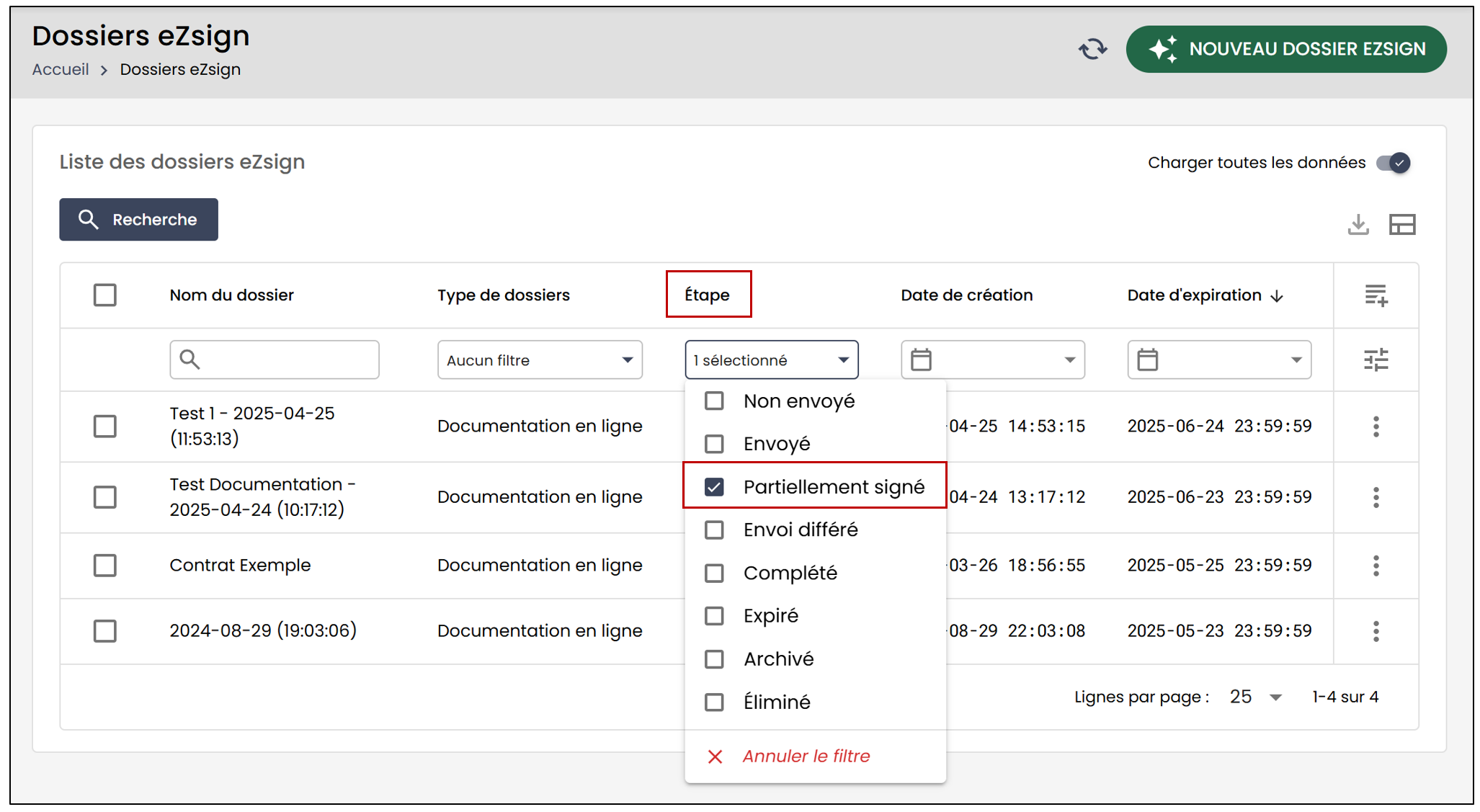Collapse the 1 sélectionné Étape dropdown
The image size is (1480, 812).
(x=772, y=360)
